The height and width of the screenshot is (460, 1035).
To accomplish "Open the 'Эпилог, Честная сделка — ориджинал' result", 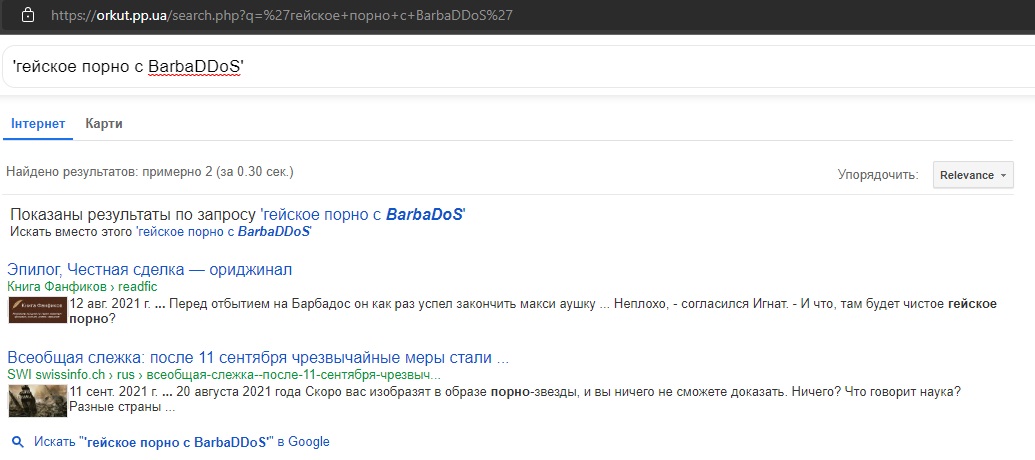I will point(149,270).
